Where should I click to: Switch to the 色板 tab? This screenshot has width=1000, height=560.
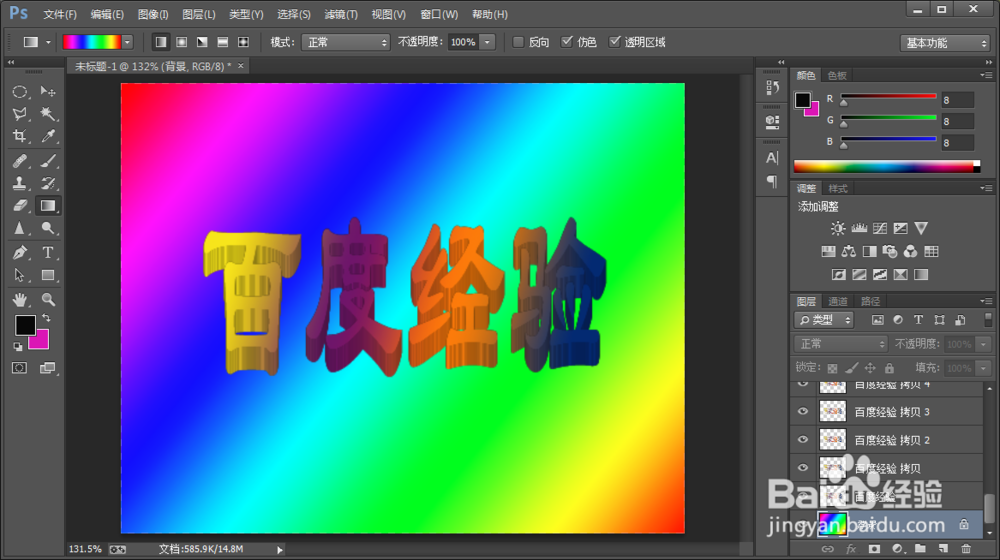click(x=837, y=75)
